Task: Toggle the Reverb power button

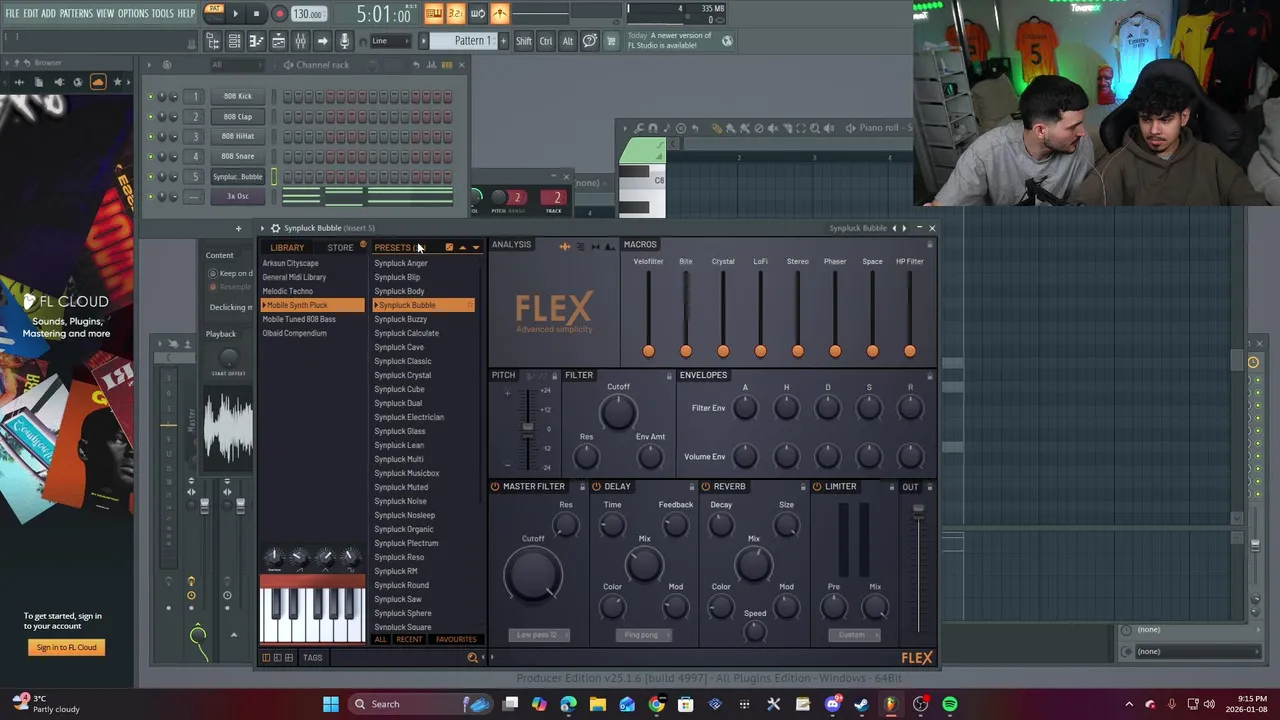Action: [705, 487]
